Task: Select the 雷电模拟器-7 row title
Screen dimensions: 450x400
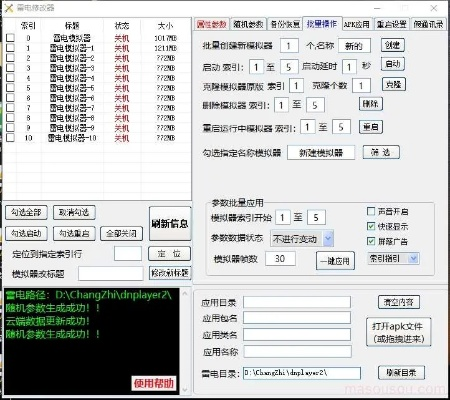Action: (72, 108)
